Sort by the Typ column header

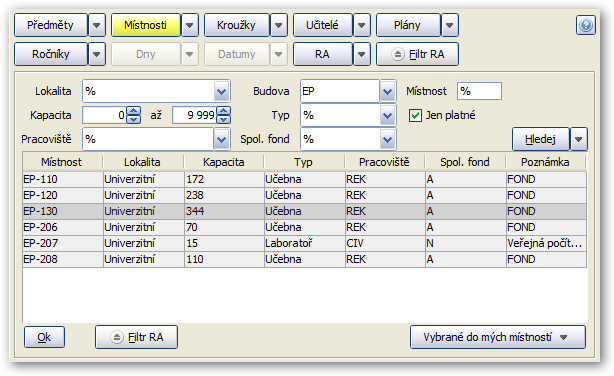(x=304, y=162)
